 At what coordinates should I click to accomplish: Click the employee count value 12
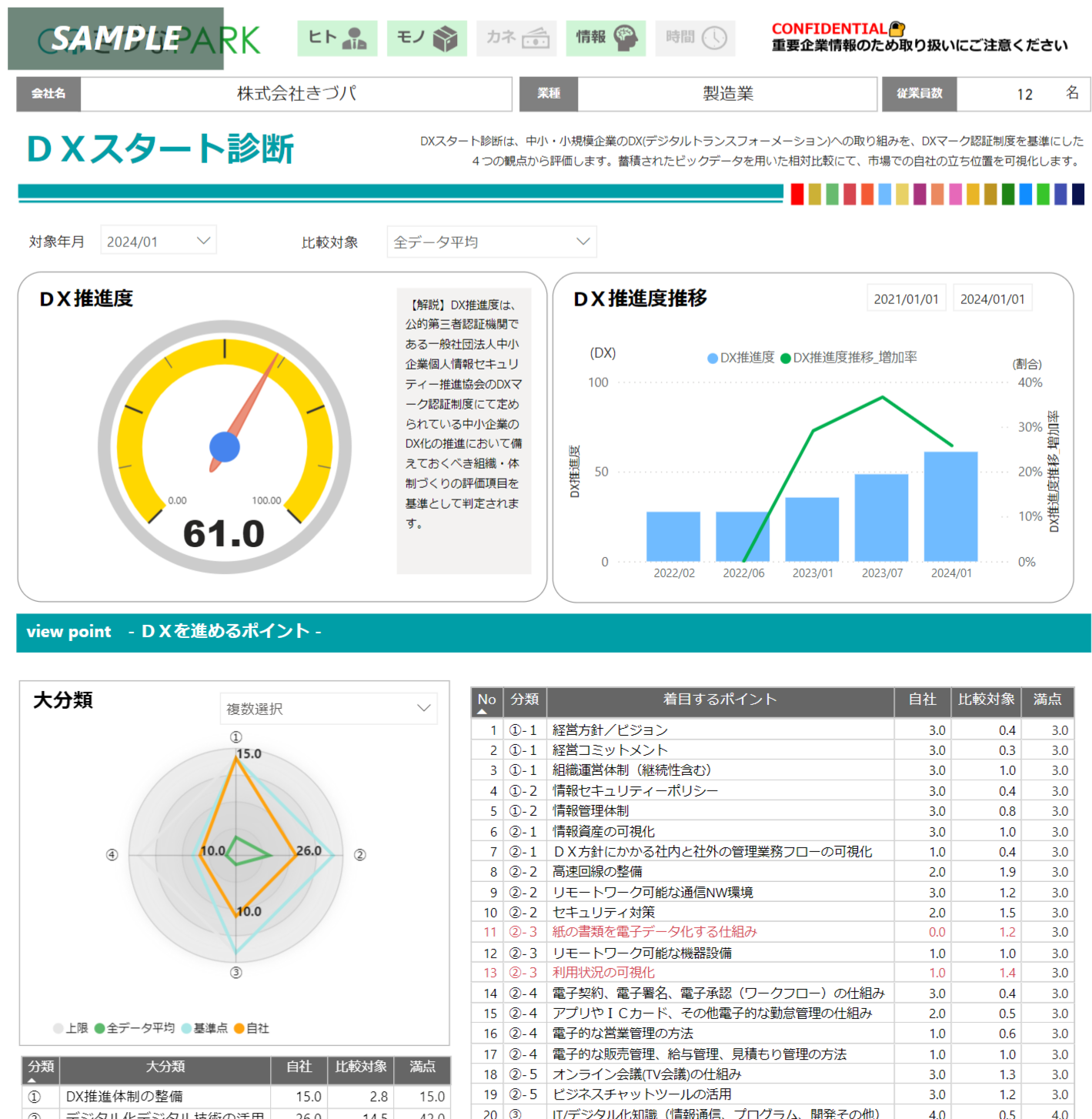[x=1025, y=94]
